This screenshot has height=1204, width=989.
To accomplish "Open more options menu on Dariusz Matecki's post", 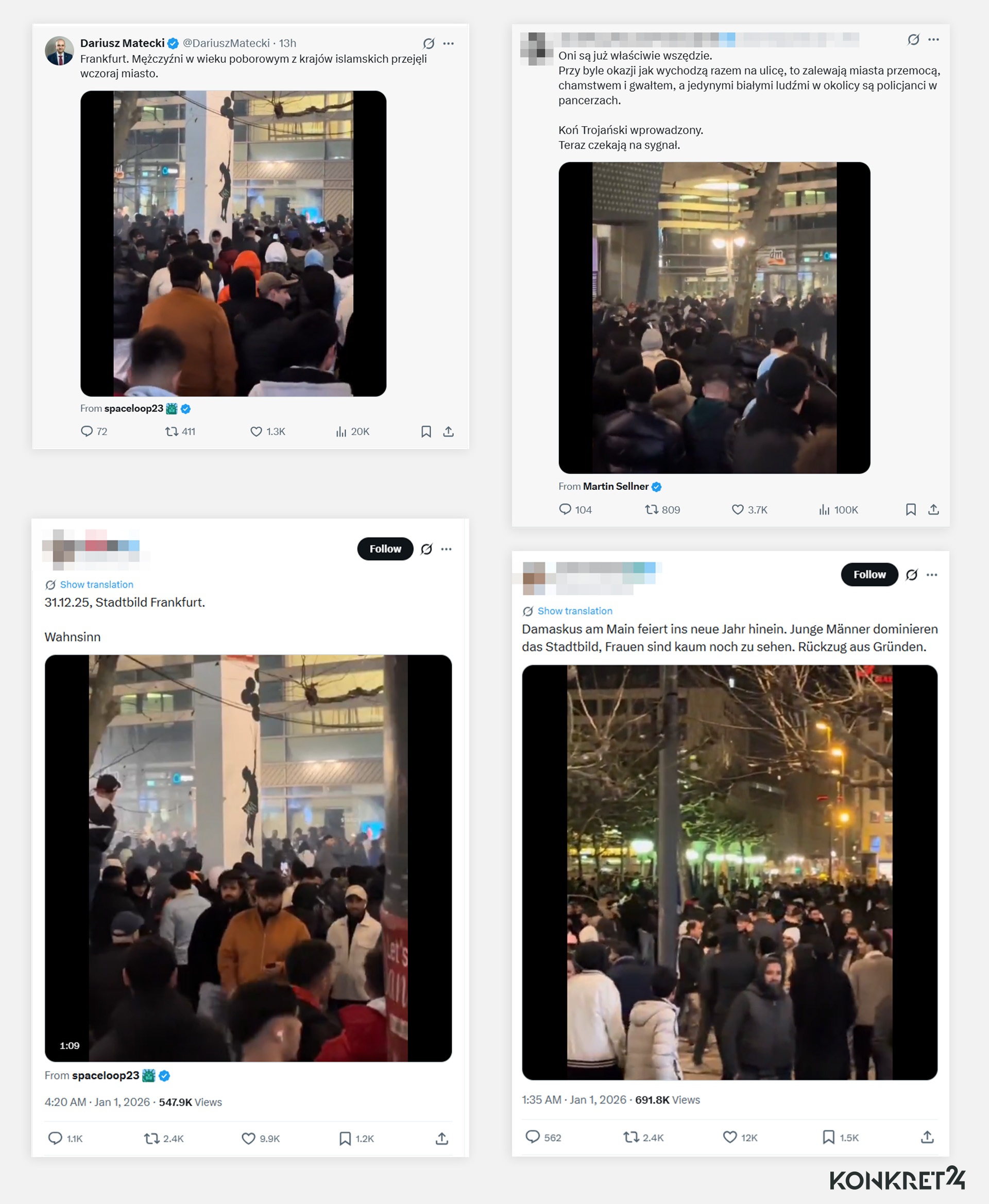I will [x=448, y=43].
